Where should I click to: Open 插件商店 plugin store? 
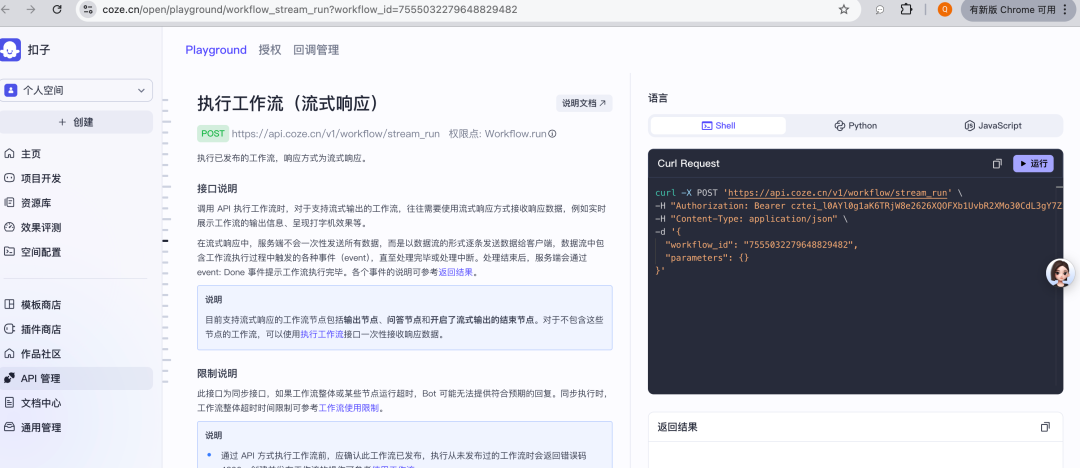click(40, 329)
